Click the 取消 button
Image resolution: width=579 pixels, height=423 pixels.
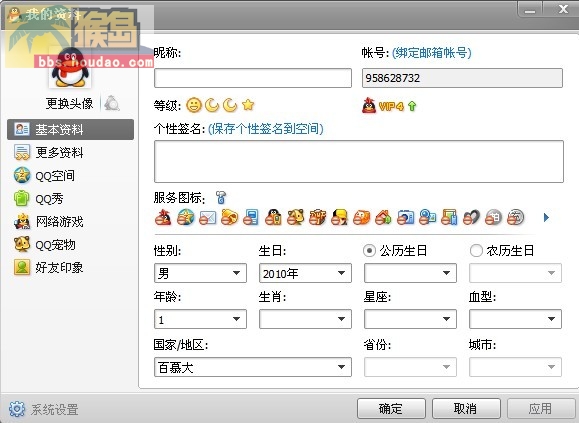[x=466, y=409]
